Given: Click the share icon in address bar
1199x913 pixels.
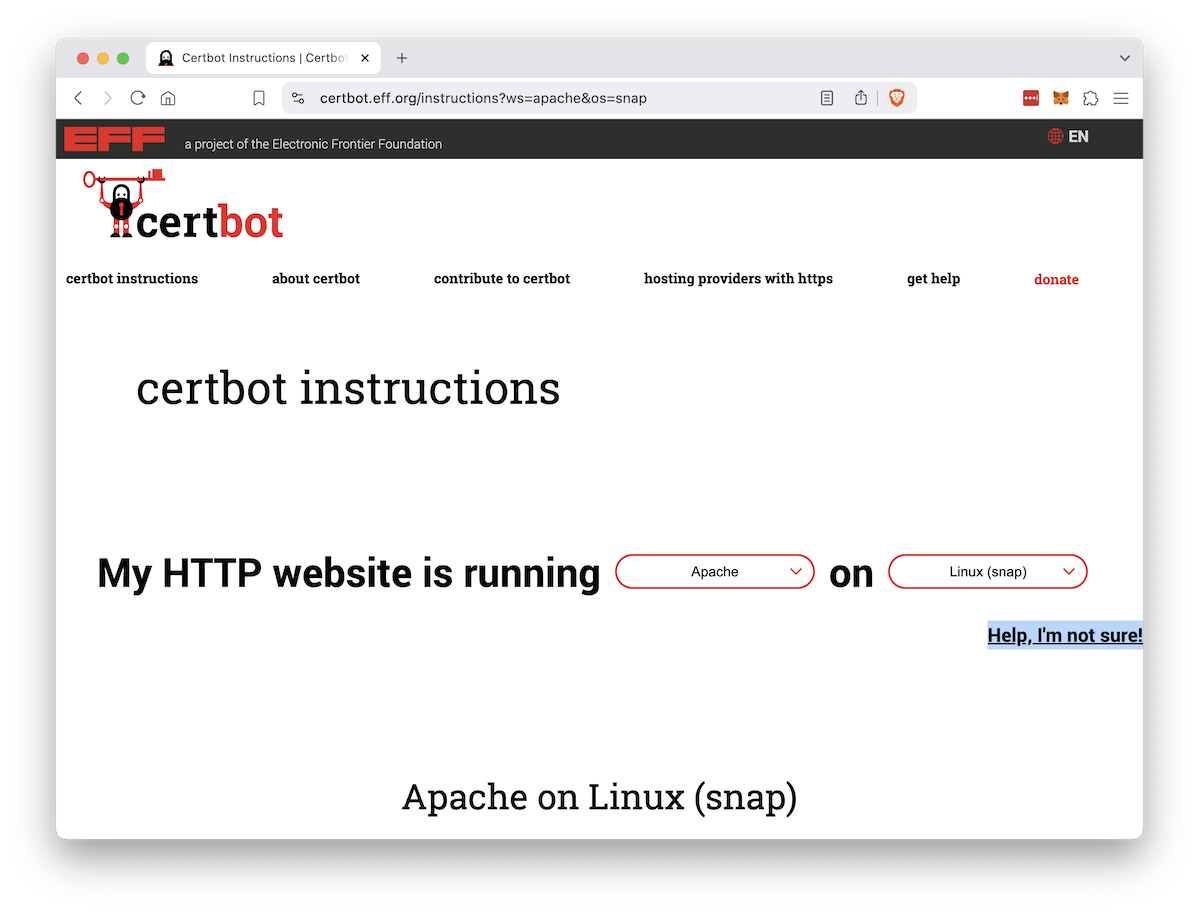Looking at the screenshot, I should click(x=861, y=98).
